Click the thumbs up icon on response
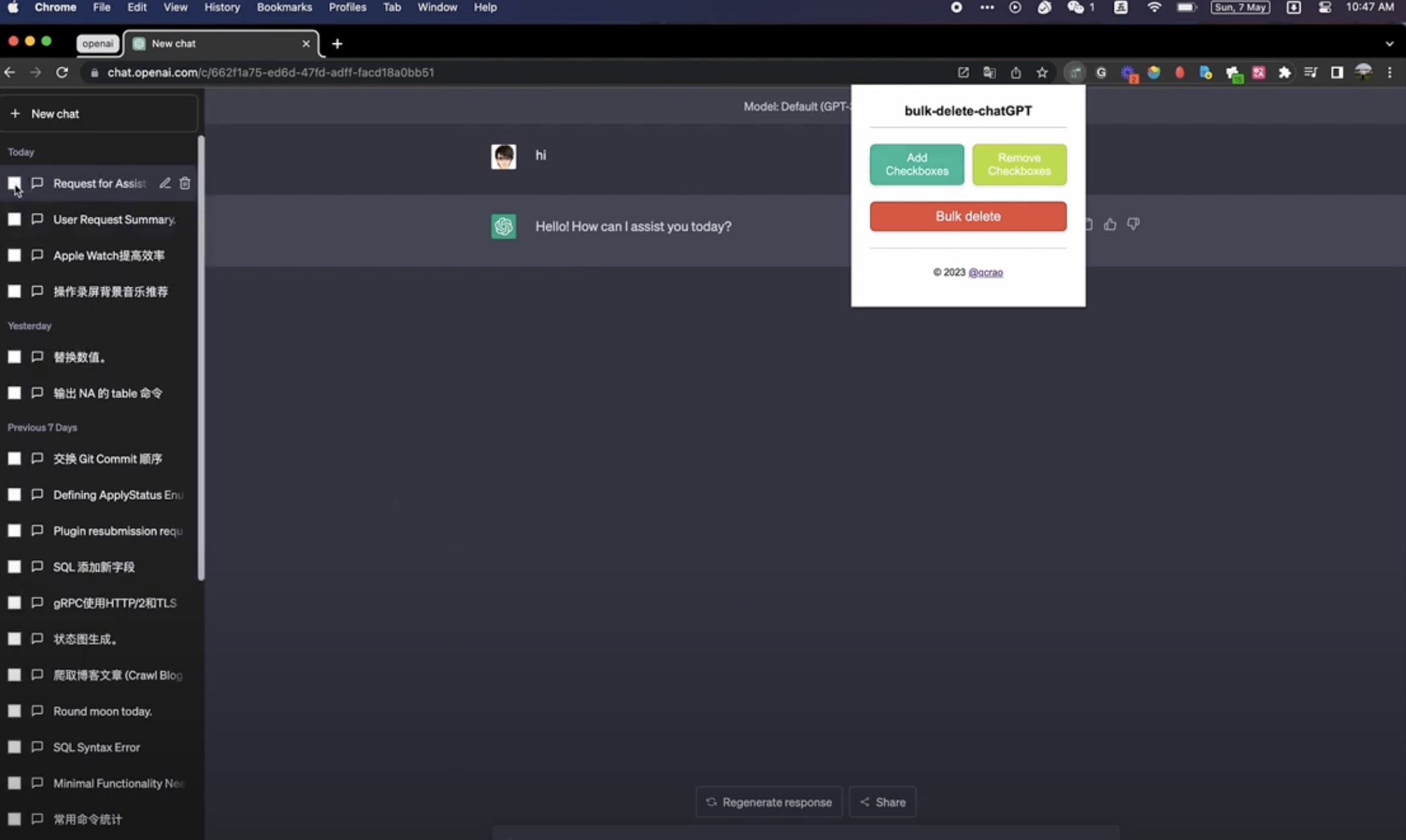 (x=1110, y=225)
